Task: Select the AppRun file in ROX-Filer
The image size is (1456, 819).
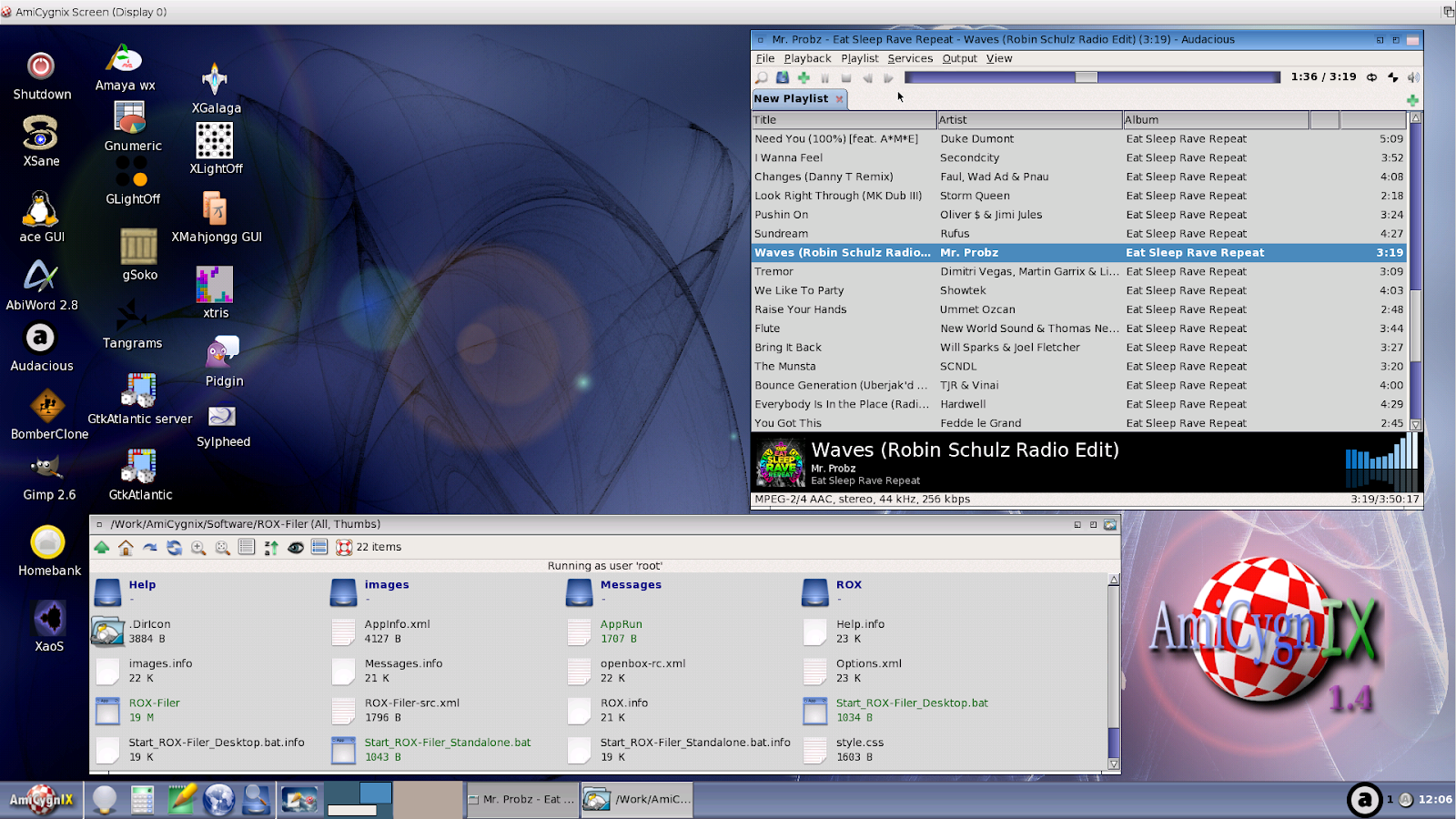Action: coord(605,632)
